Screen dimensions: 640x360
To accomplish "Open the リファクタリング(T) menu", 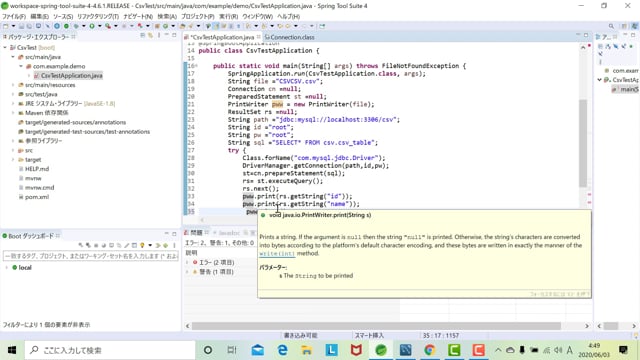I will (98, 16).
